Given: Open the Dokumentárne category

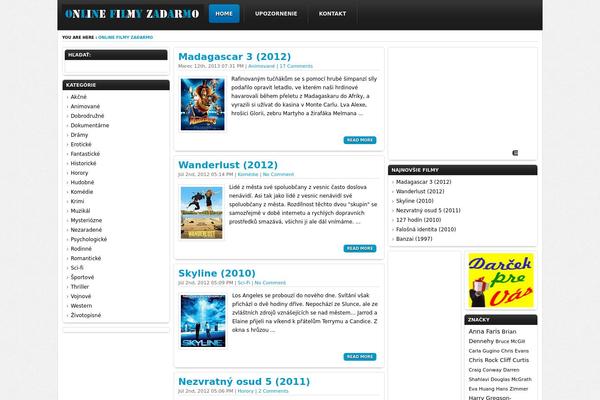Looking at the screenshot, I should [90, 126].
